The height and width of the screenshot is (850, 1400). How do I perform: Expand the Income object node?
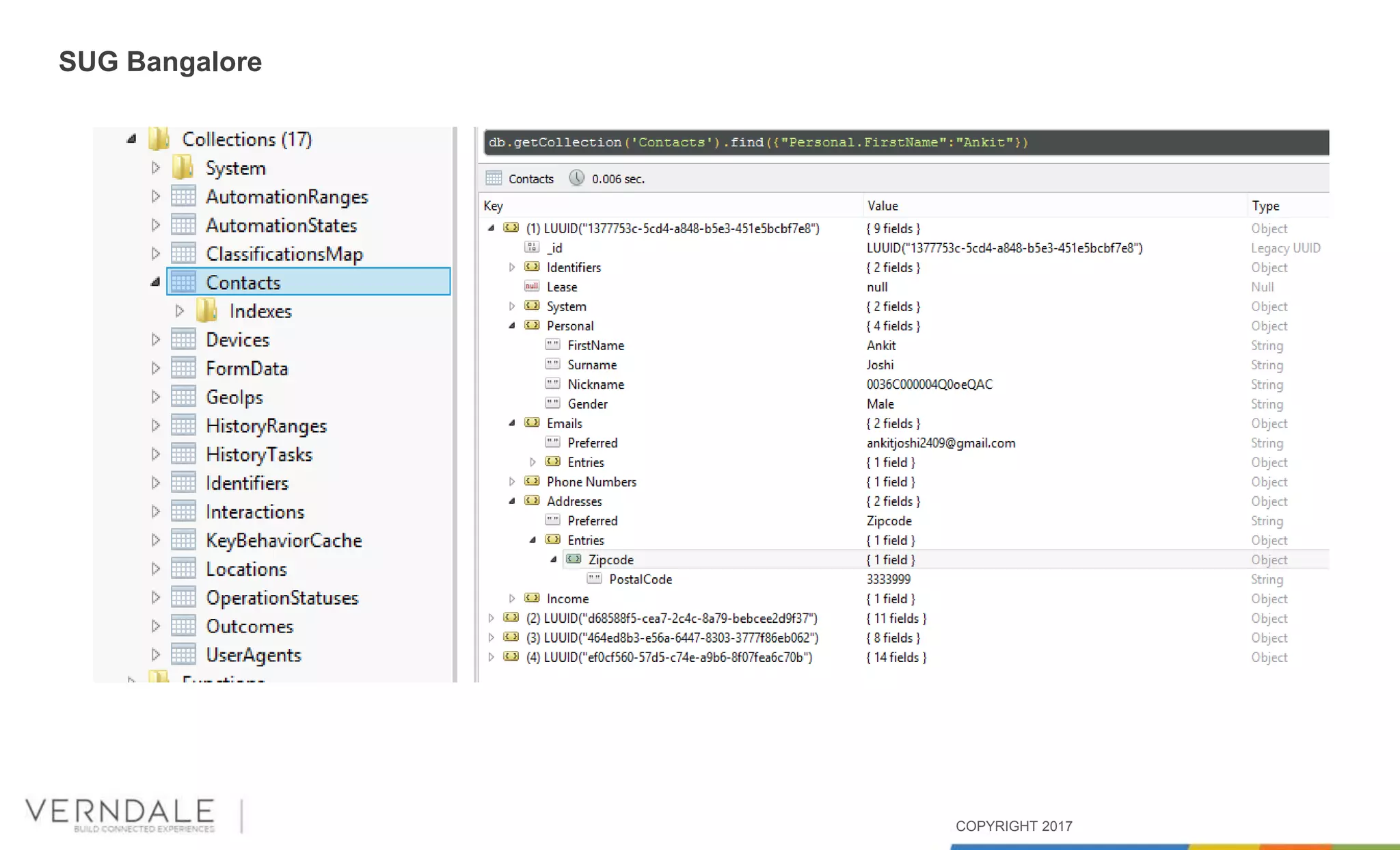512,598
